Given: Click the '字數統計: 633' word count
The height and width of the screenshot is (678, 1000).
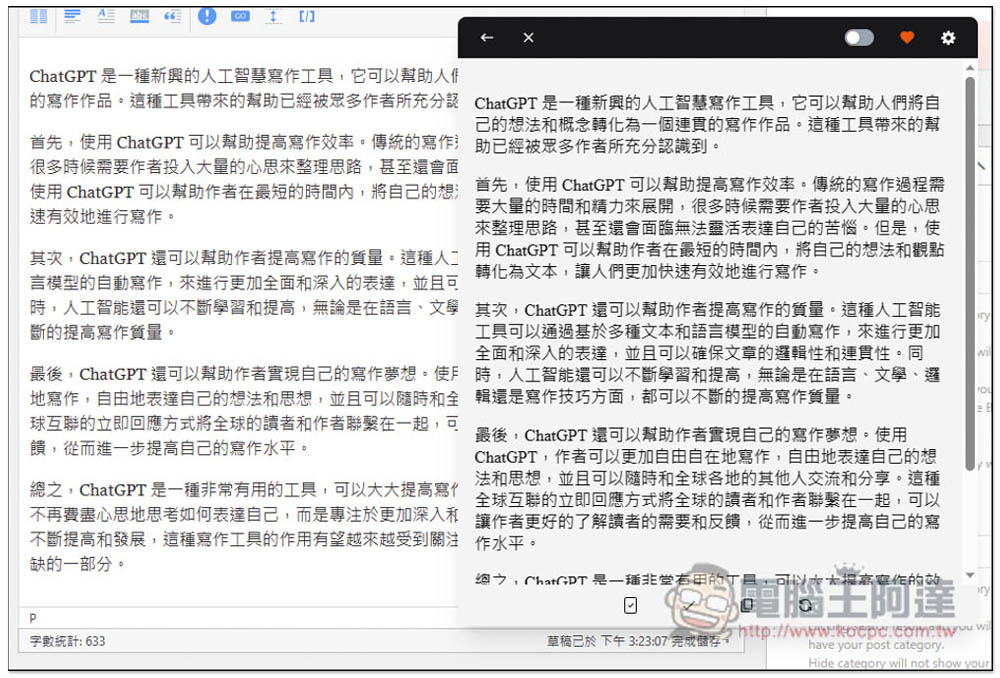Looking at the screenshot, I should [67, 641].
